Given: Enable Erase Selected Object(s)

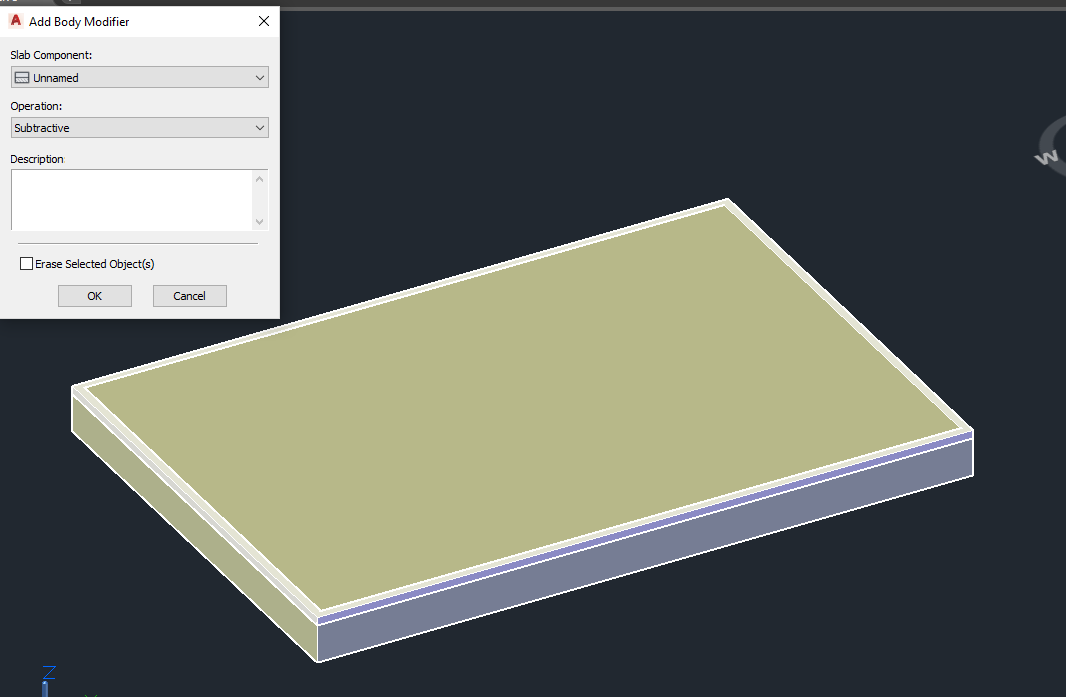Looking at the screenshot, I should (x=26, y=263).
